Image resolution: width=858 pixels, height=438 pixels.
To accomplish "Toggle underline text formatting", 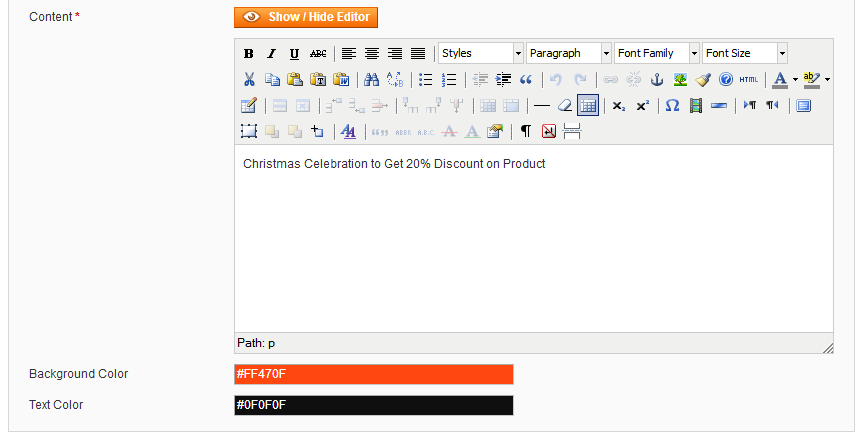I will click(x=294, y=54).
